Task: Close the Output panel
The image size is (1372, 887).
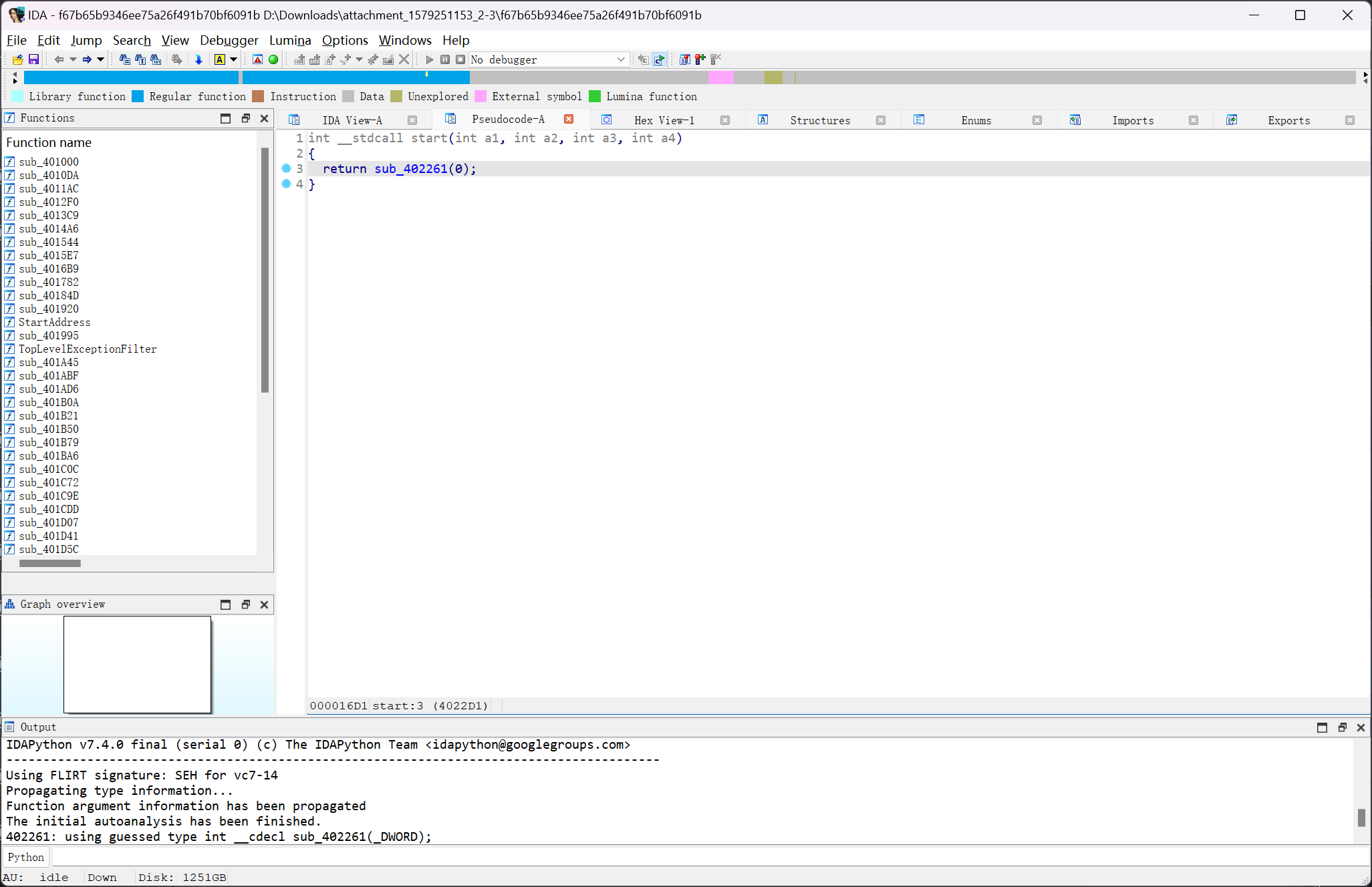Action: click(x=1361, y=727)
